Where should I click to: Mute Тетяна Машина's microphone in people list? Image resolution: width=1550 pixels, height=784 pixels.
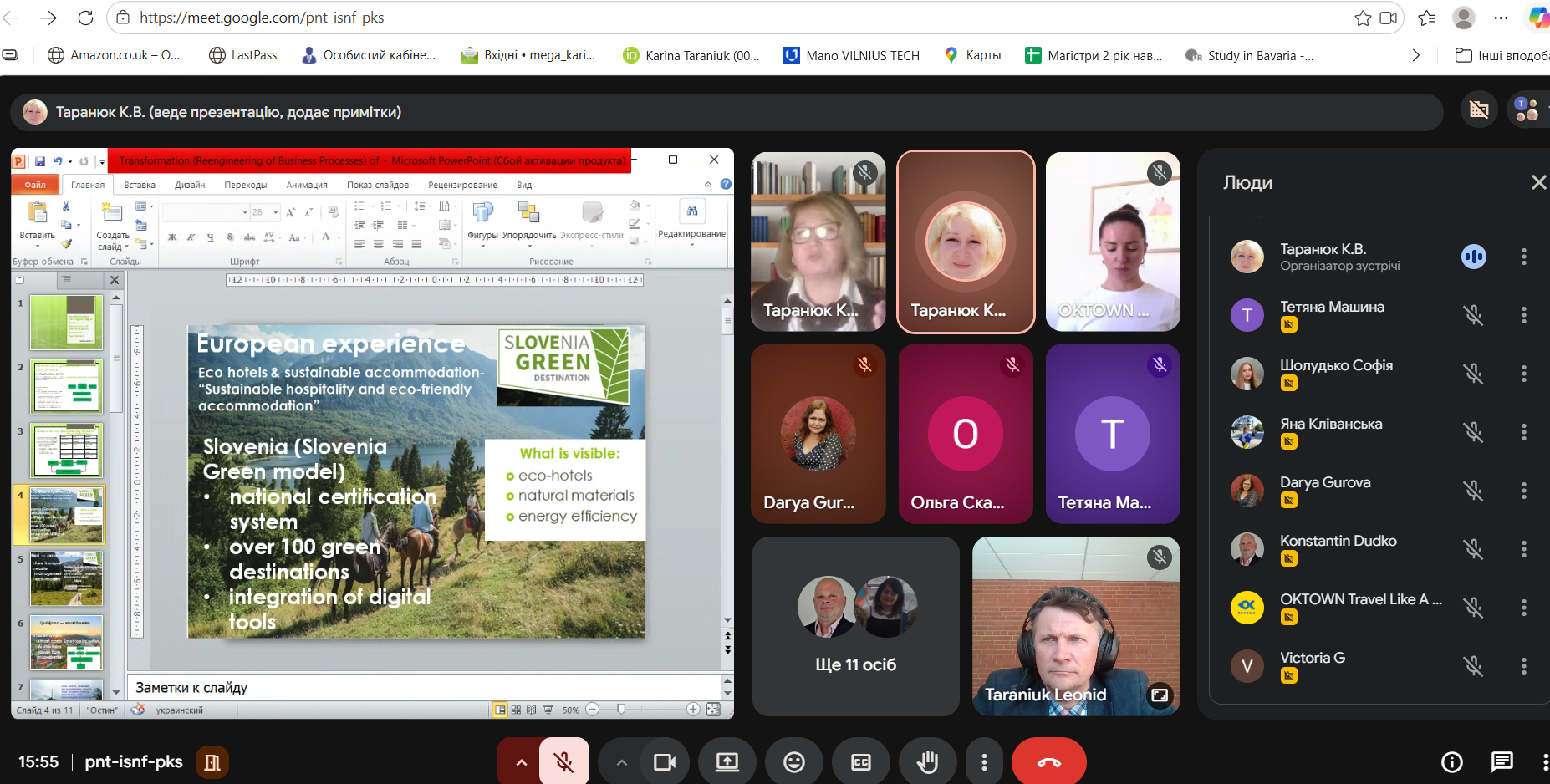[1473, 315]
